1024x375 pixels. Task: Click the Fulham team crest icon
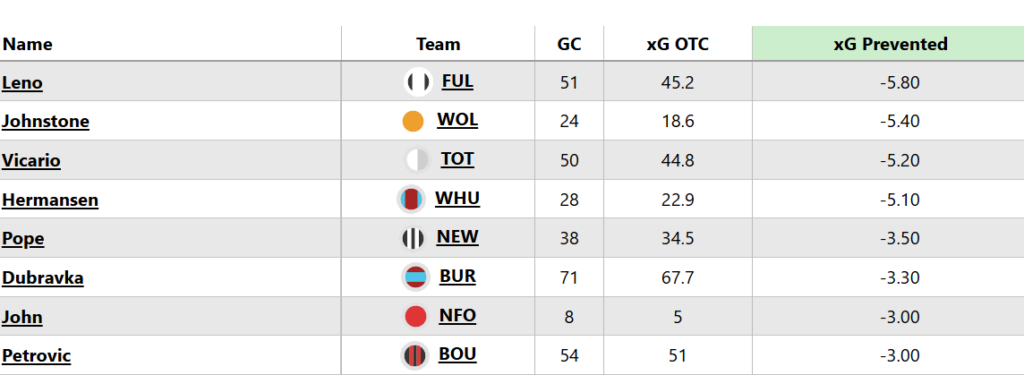(x=418, y=82)
